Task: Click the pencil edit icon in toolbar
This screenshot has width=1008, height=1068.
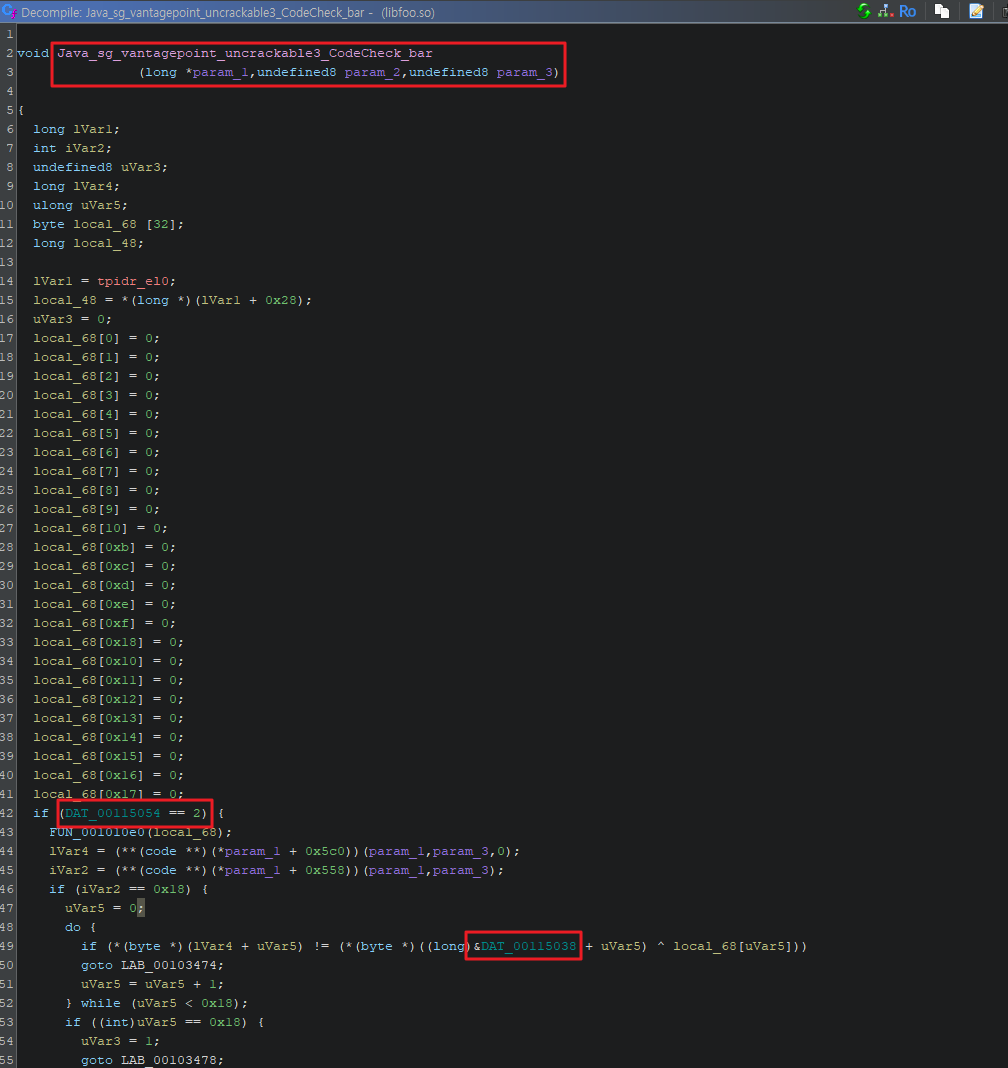Action: (977, 11)
